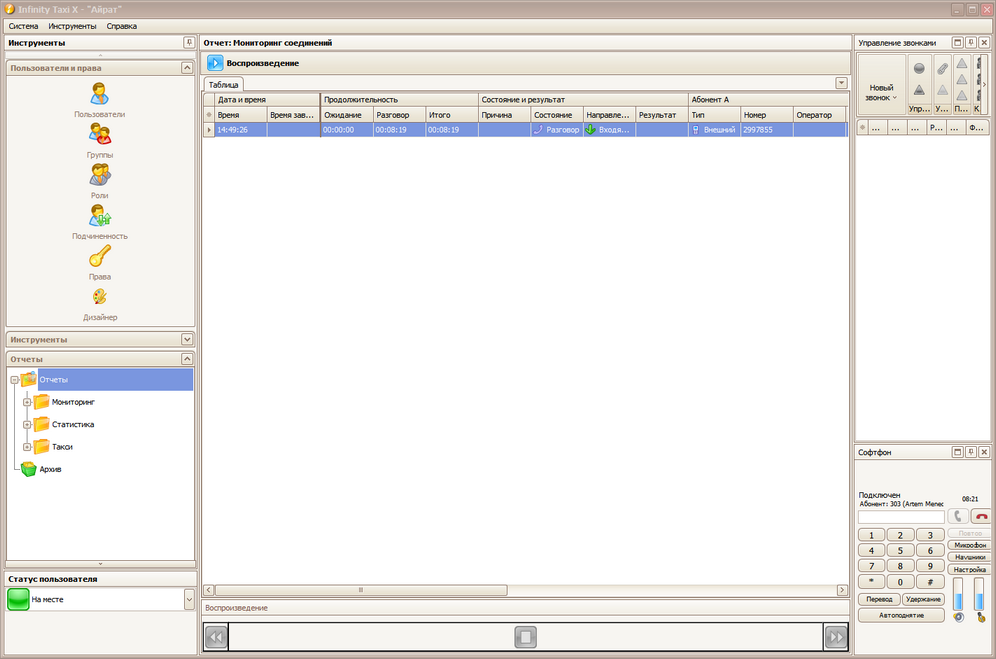Screen dimensions: 996x659
Task: Dial digit 5 on softphone keypad
Action: click(900, 550)
